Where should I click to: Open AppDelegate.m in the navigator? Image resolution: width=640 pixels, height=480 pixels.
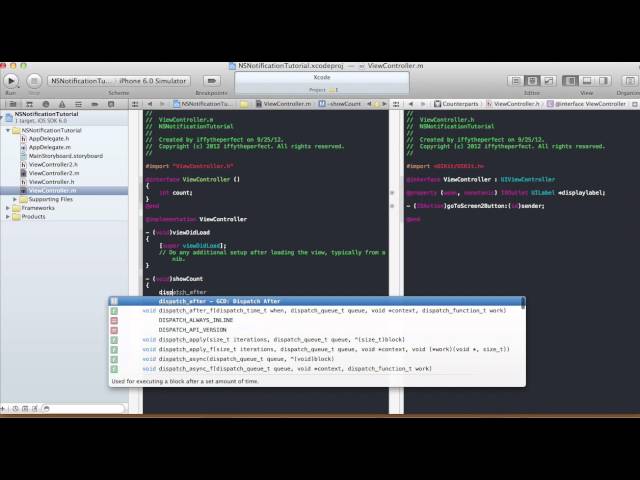pos(49,147)
